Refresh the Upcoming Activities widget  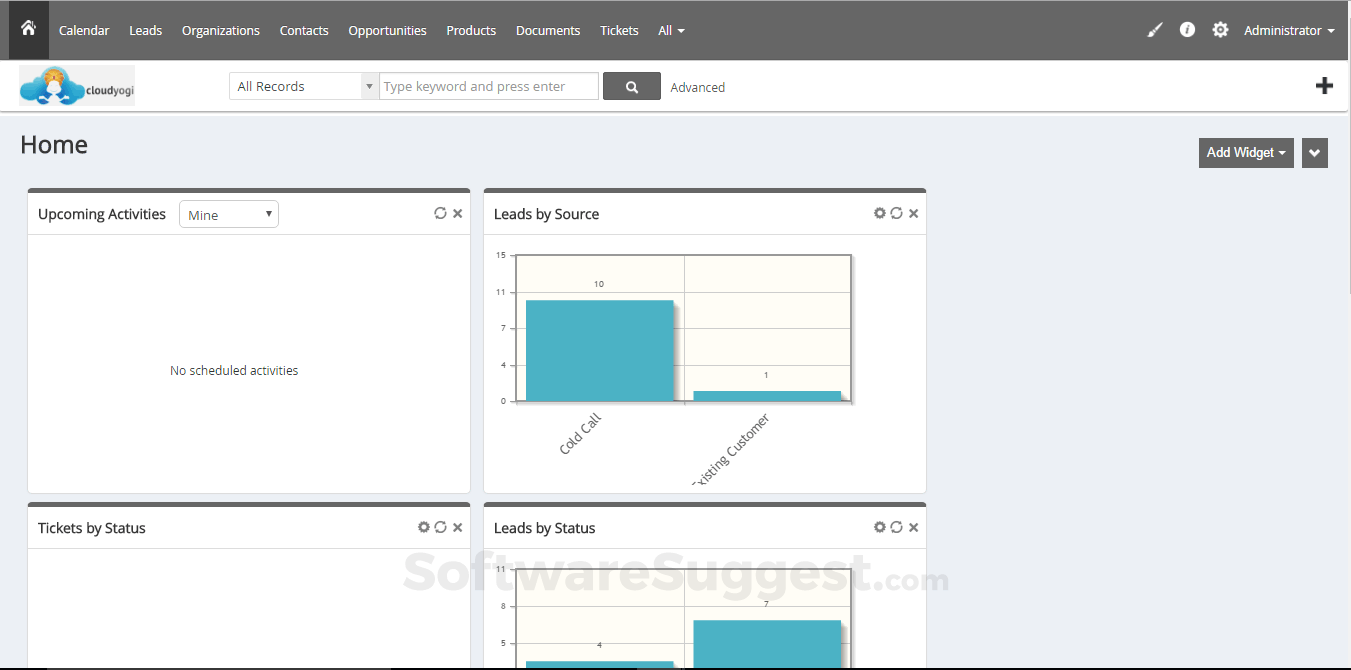pyautogui.click(x=440, y=213)
